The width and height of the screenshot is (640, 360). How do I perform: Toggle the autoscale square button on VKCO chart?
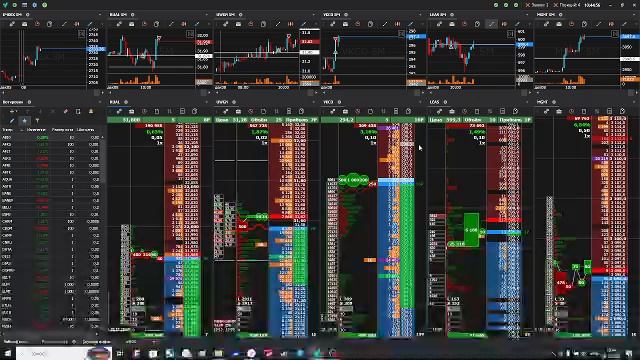coord(402,34)
